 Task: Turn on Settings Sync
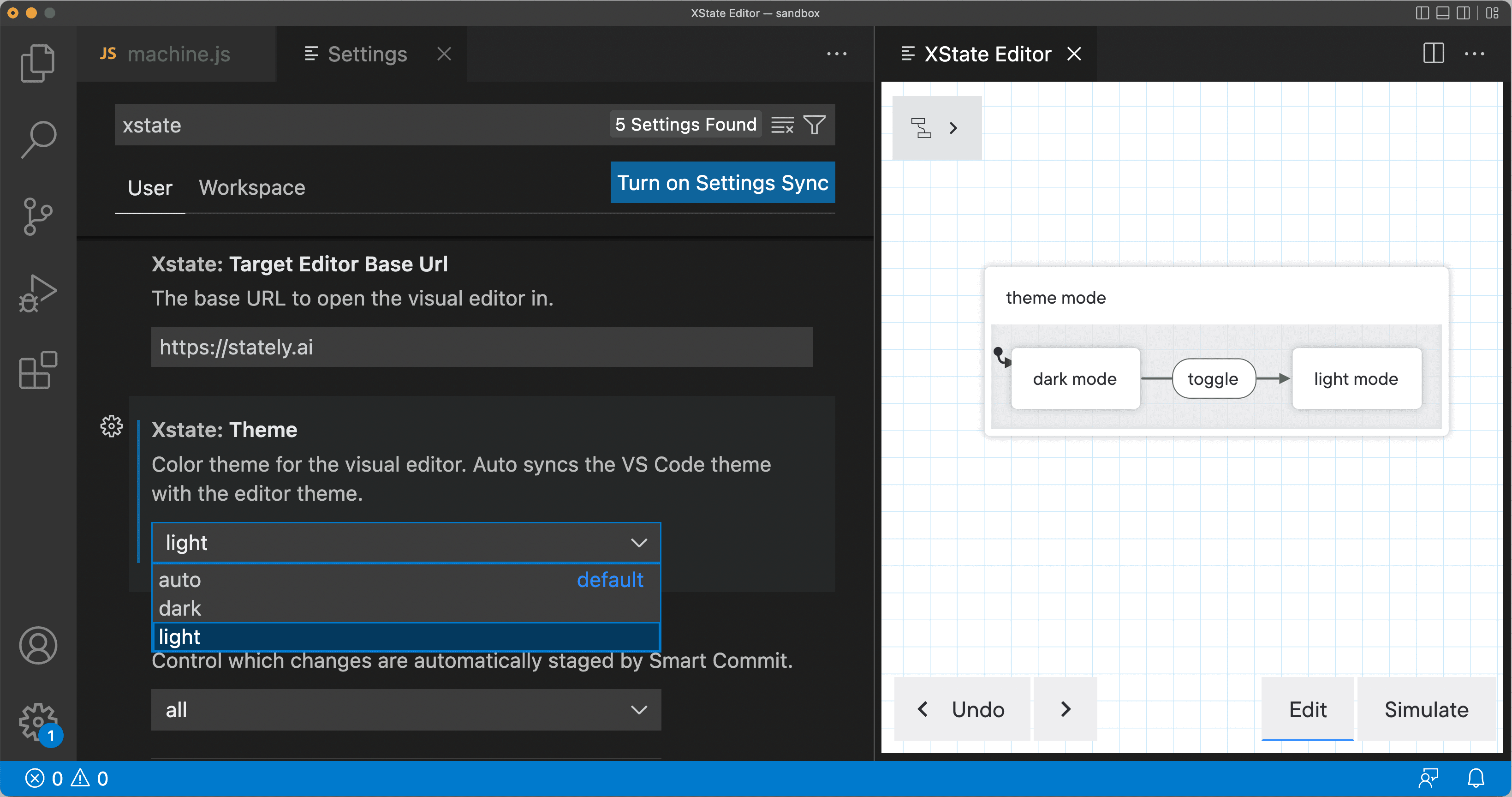[x=722, y=183]
